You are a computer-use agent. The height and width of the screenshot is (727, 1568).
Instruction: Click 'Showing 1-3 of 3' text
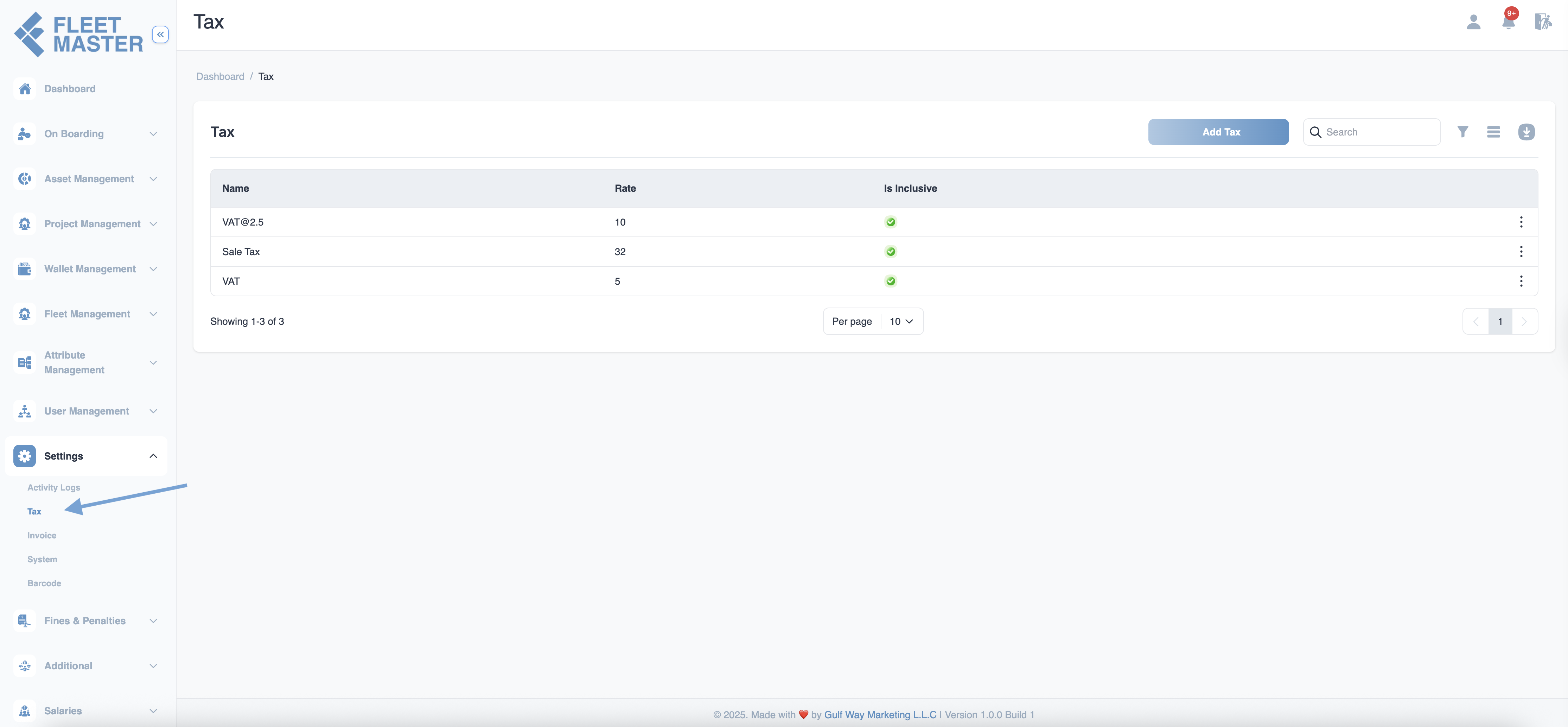click(x=247, y=322)
